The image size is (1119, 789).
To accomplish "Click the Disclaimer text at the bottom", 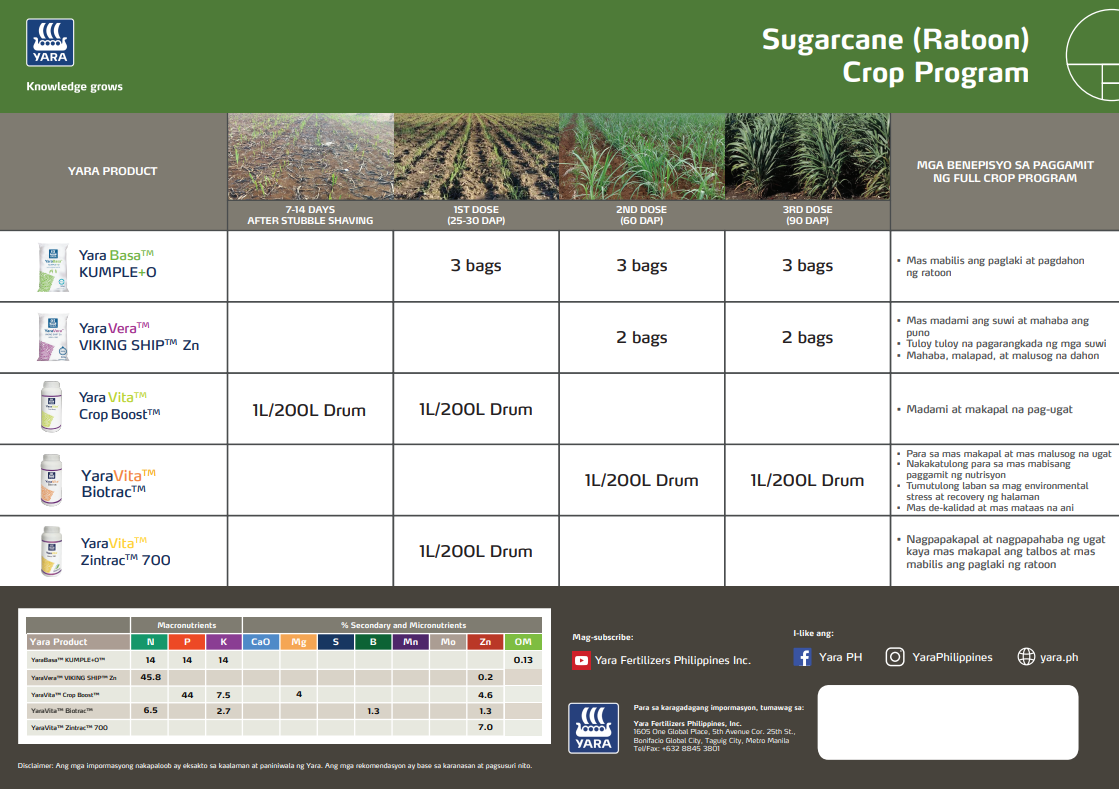I will (x=275, y=765).
